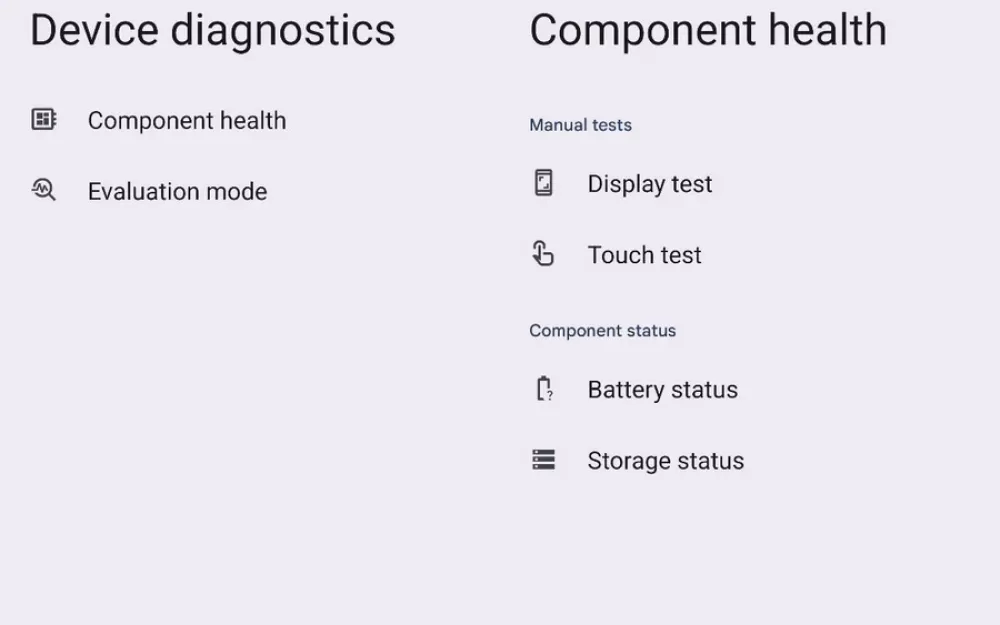This screenshot has width=1000, height=625.
Task: Click the large Component health heading
Action: (708, 30)
